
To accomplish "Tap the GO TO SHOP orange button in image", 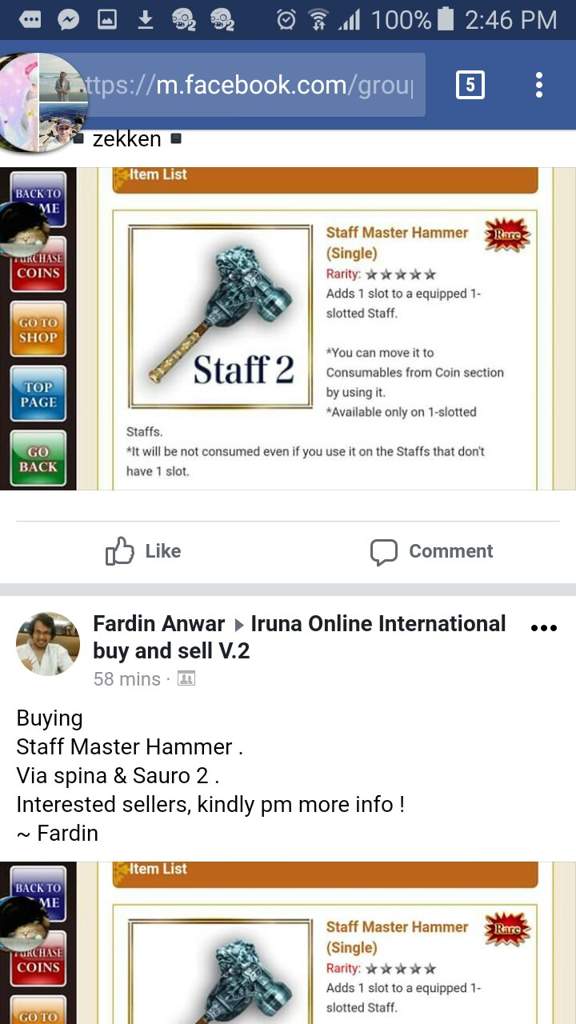I will click(38, 329).
